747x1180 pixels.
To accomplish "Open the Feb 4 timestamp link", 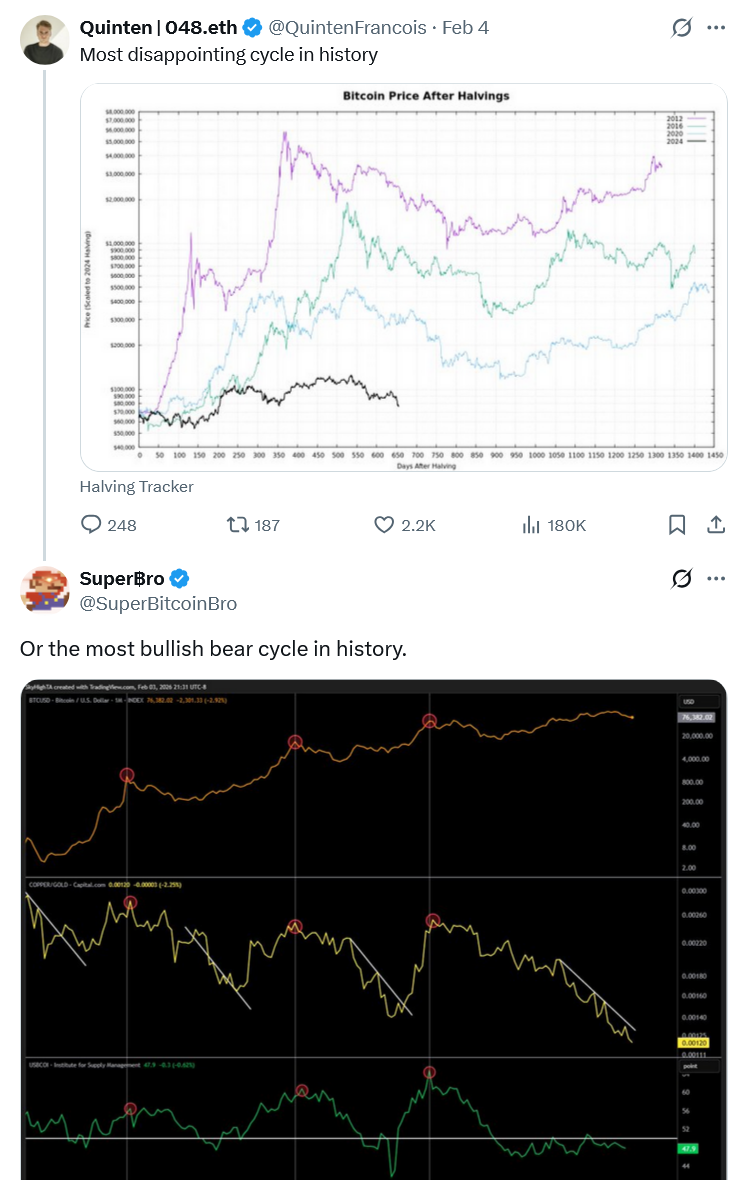I will point(465,28).
